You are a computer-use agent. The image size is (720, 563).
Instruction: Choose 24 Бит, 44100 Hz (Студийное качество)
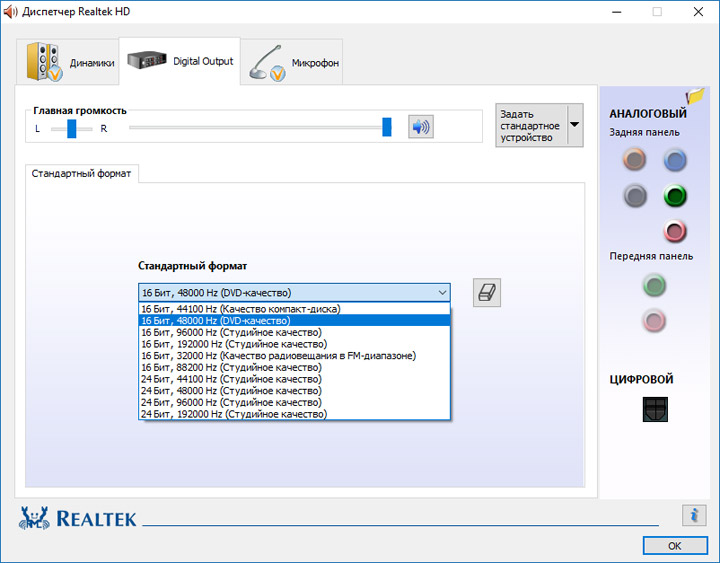tap(294, 379)
